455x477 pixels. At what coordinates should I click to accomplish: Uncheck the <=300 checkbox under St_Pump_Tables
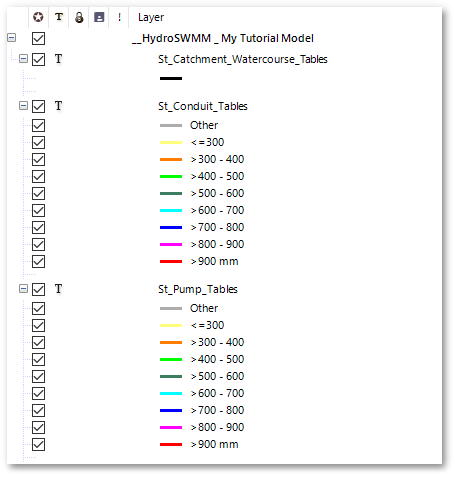pyautogui.click(x=38, y=326)
